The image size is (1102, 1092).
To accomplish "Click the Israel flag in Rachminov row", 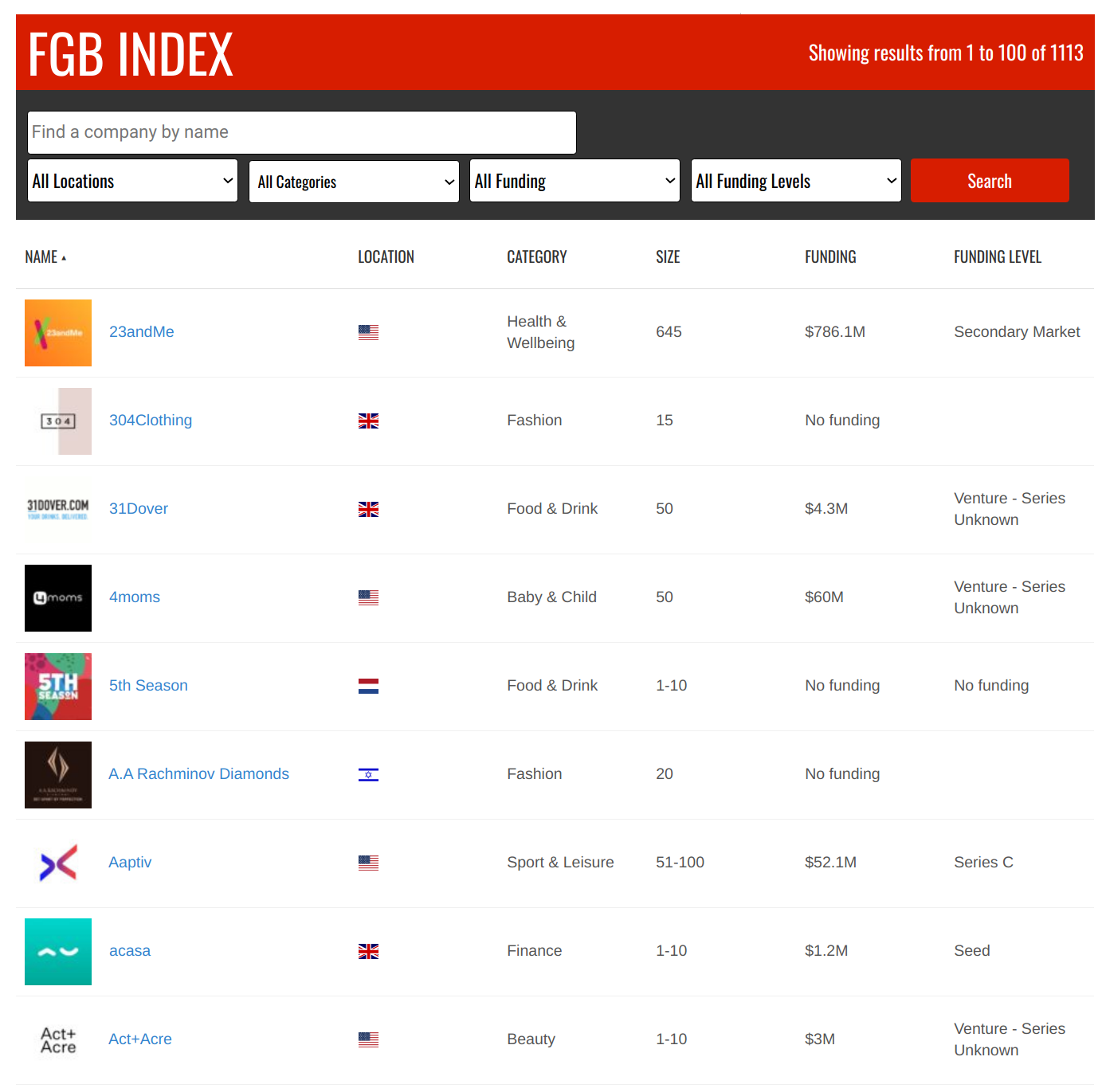I will [x=368, y=775].
